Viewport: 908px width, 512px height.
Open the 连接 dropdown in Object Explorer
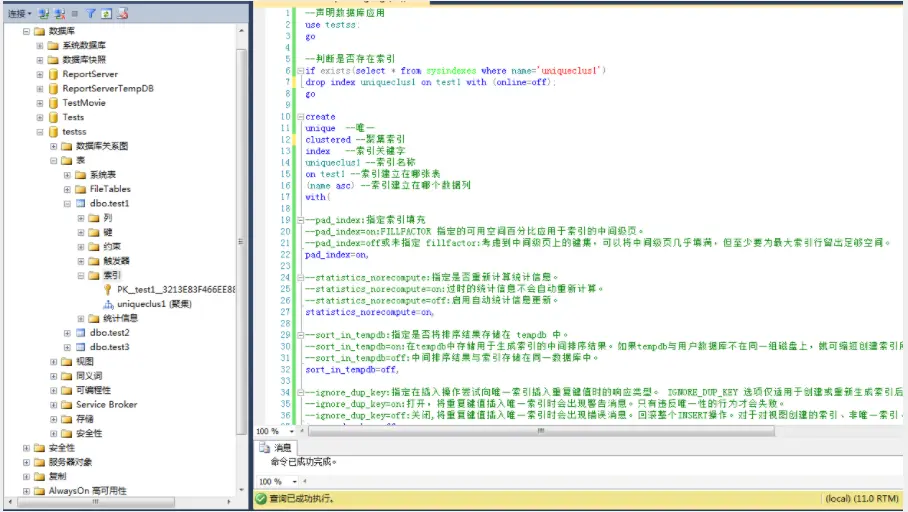[x=20, y=13]
